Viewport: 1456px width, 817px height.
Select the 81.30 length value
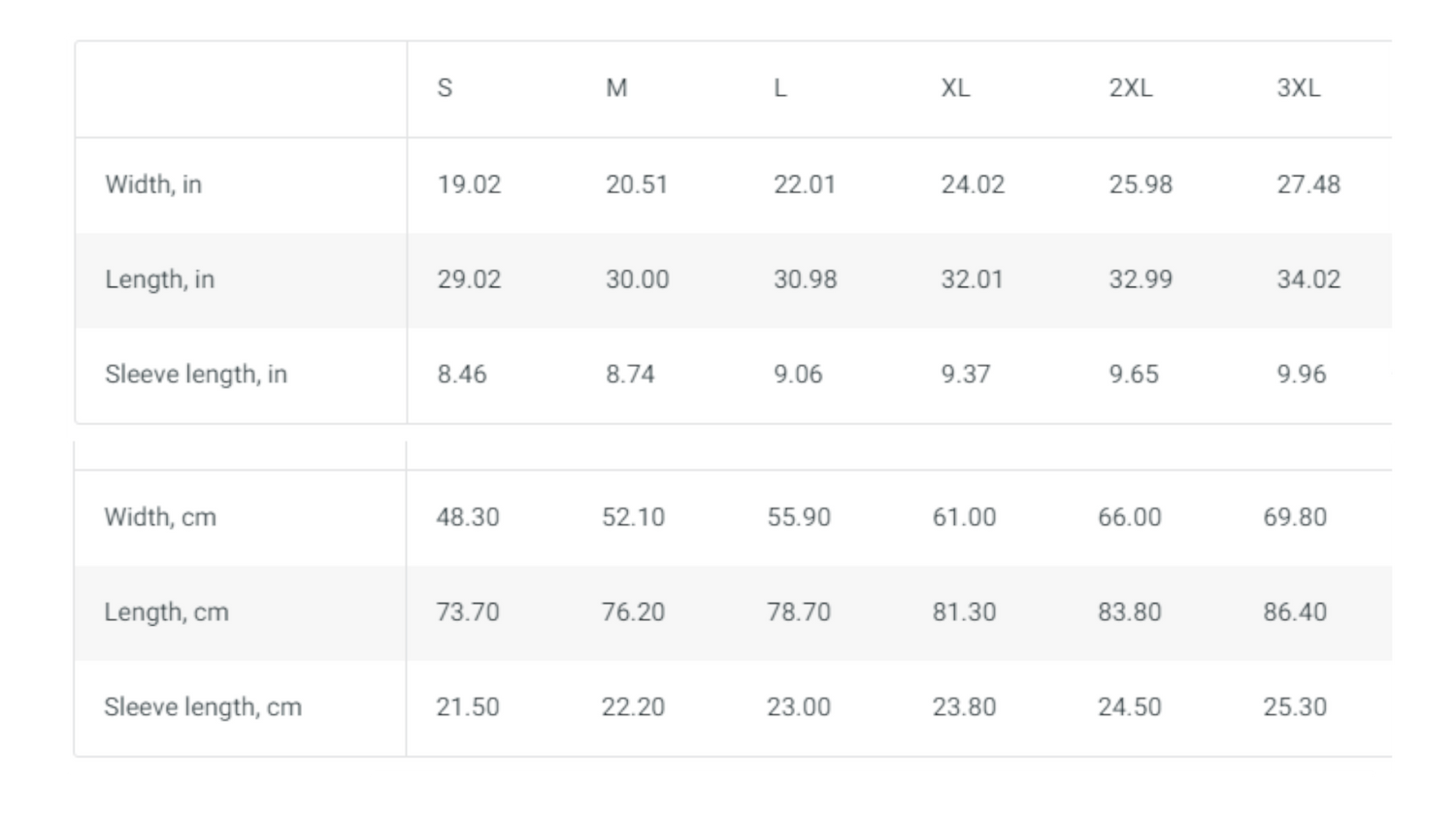964,612
